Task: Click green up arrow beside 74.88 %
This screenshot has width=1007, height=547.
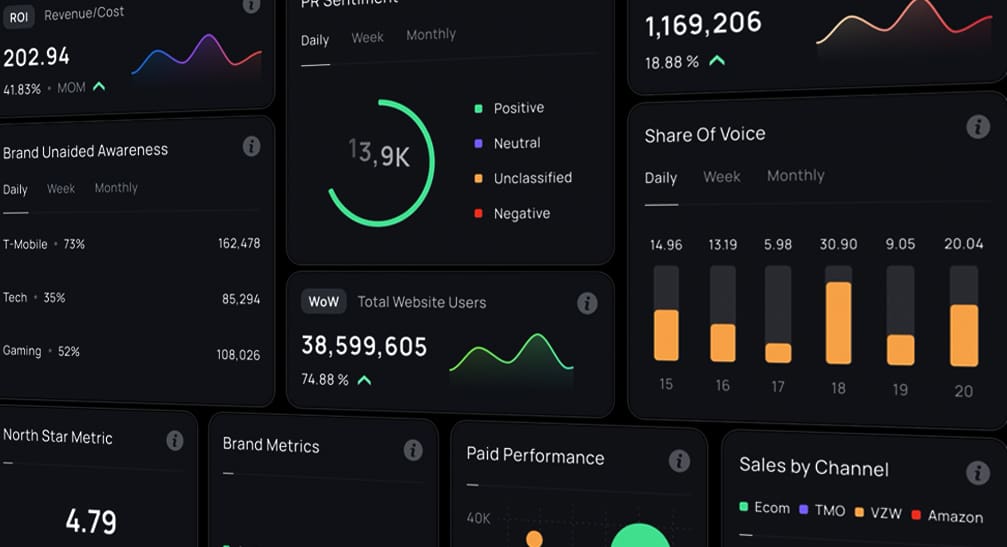Action: 365,380
